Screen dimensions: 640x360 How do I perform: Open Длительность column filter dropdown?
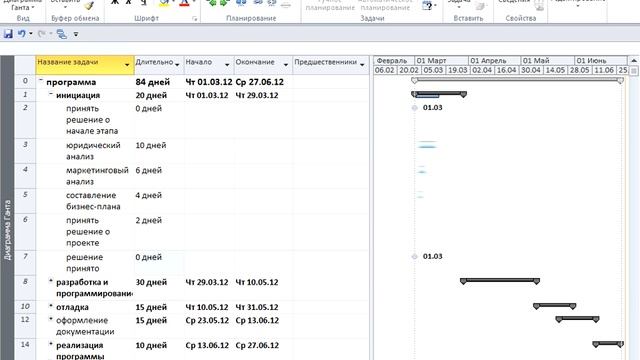(177, 65)
